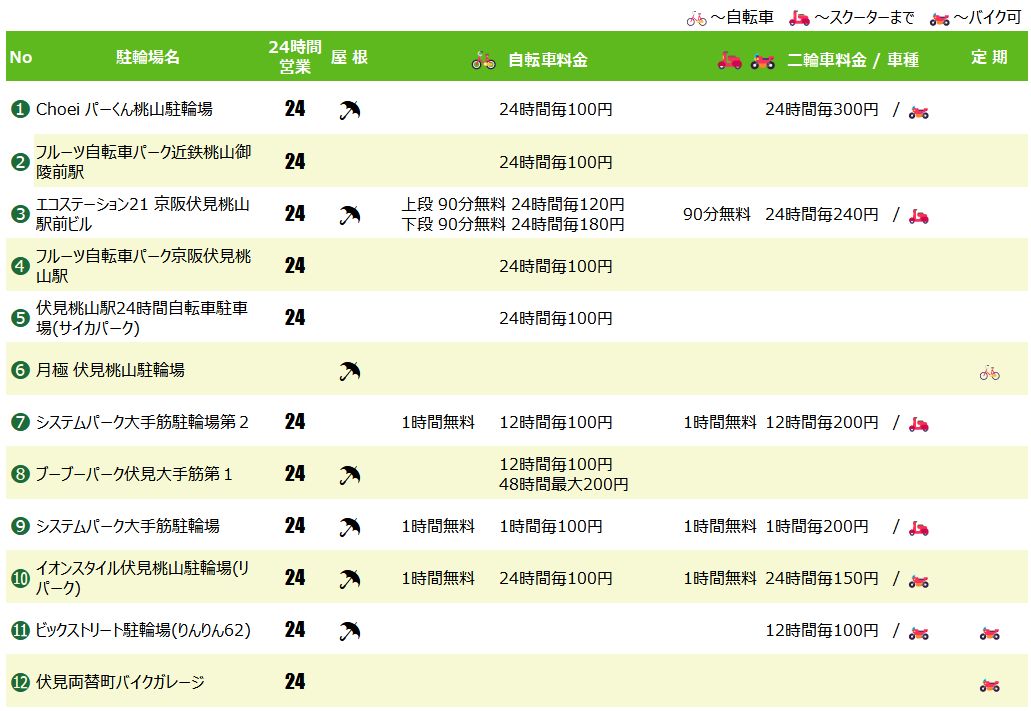
Task: Click the number 7 badge
Action: coord(20,422)
